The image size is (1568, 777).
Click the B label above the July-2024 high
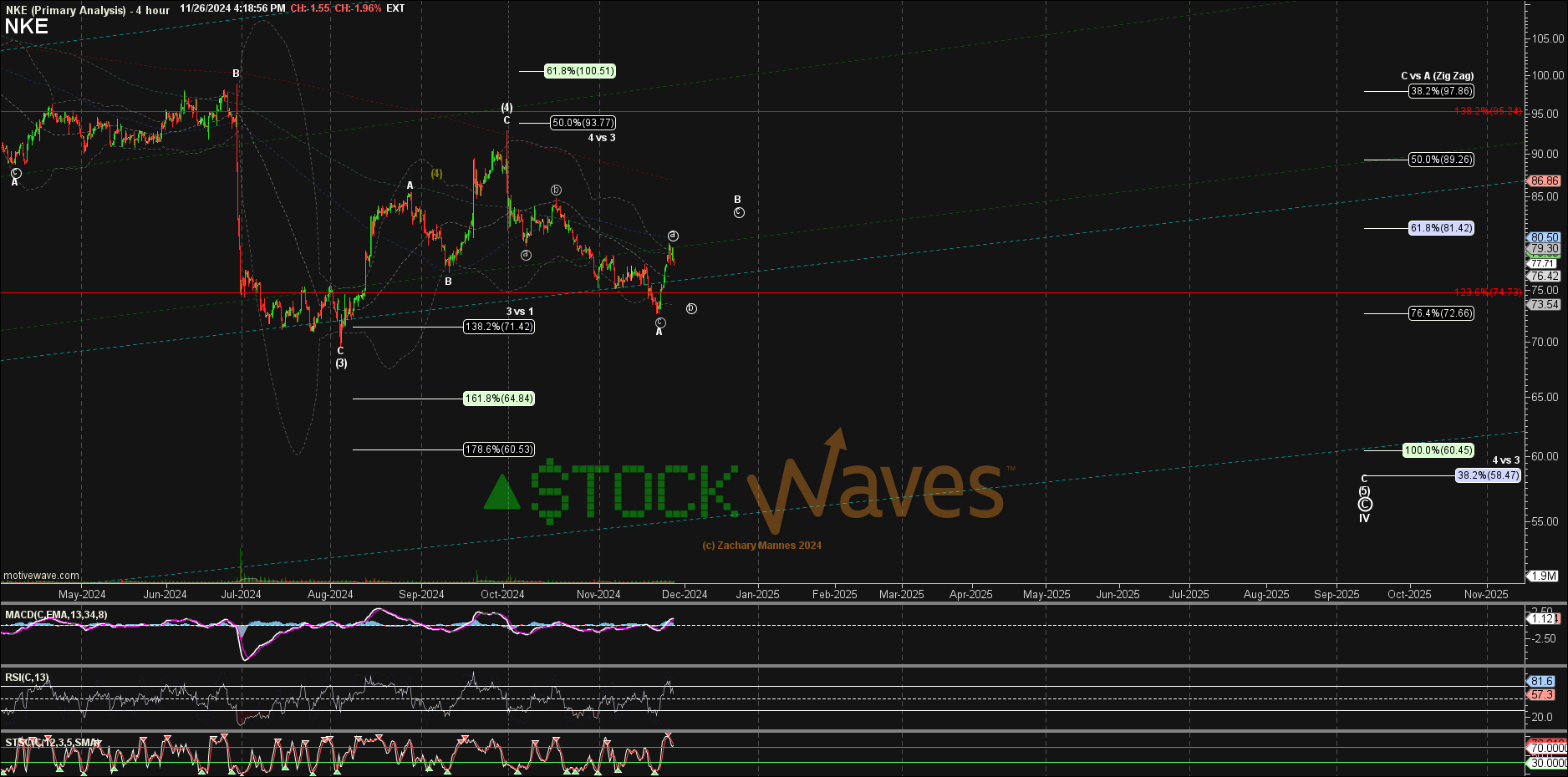coord(236,74)
